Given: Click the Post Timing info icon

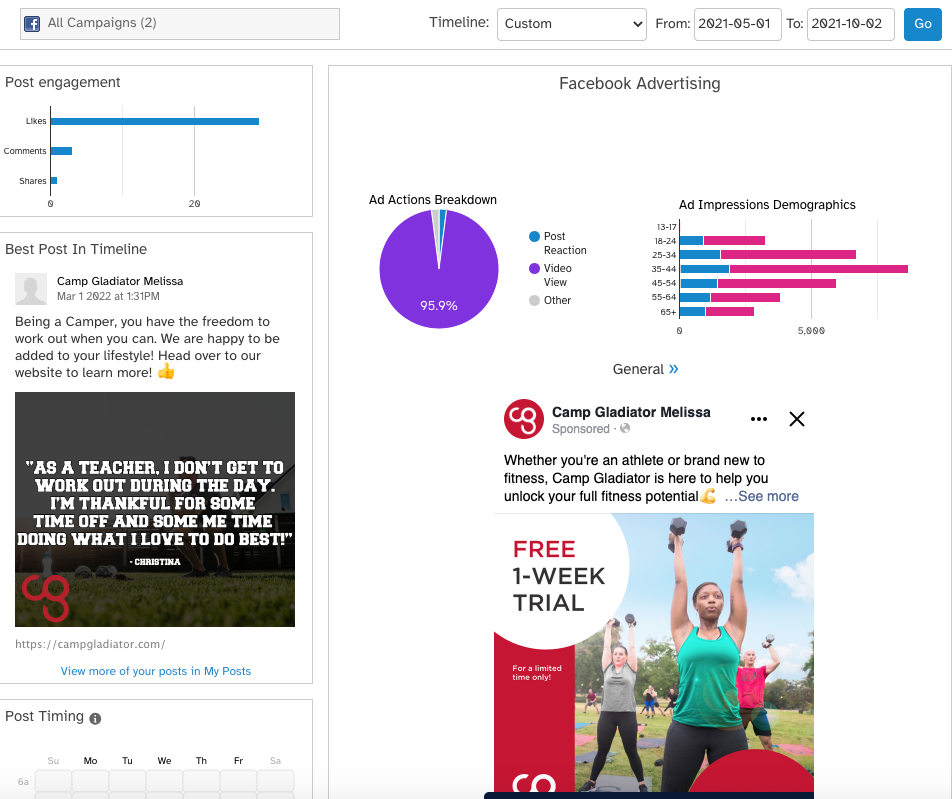Looking at the screenshot, I should (95, 719).
